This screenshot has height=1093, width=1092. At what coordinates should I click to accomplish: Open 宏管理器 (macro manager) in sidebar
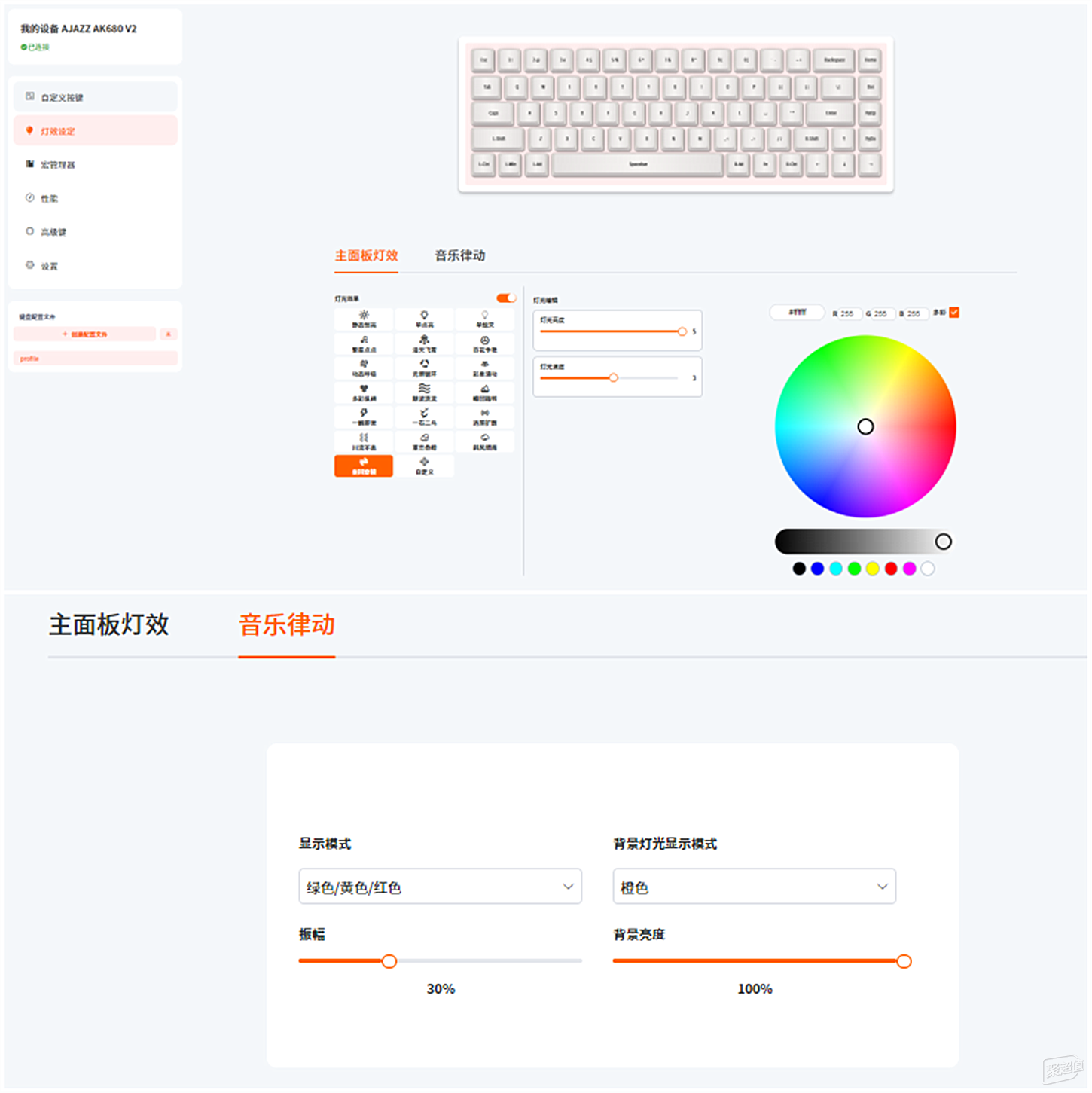coord(57,165)
